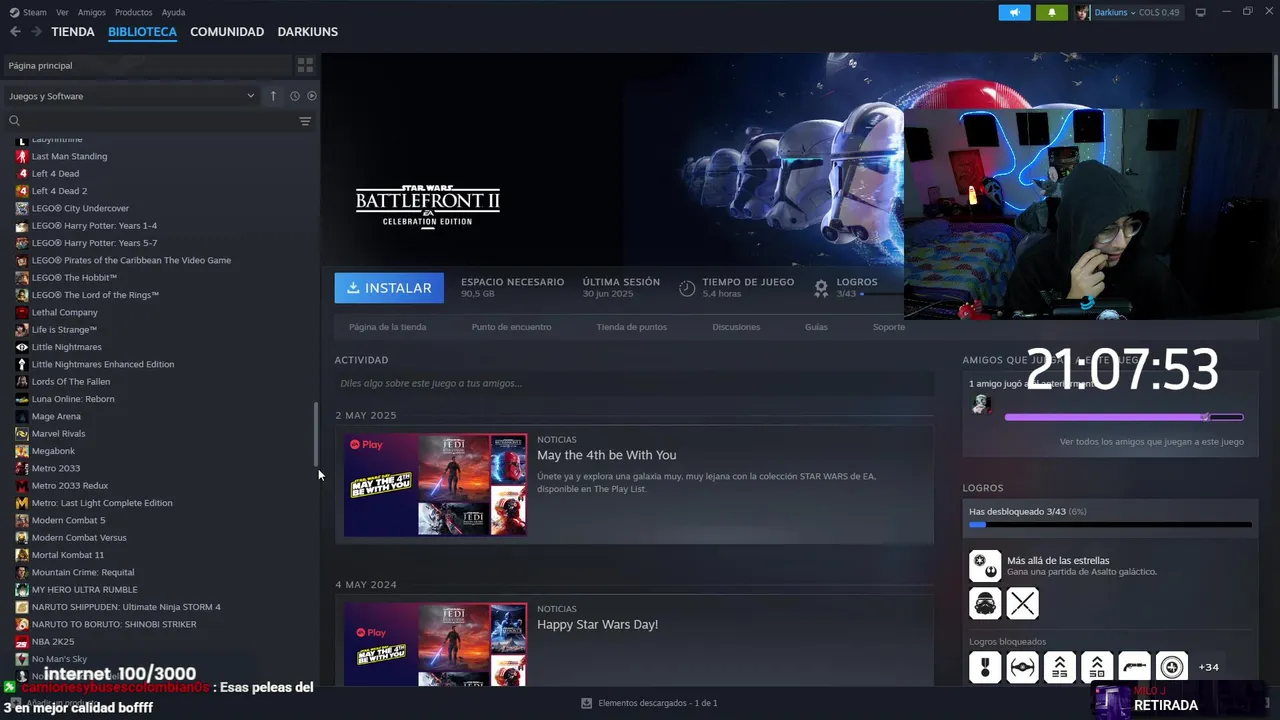
Task: Open the Happy Star Wars Day! headline
Action: tap(597, 624)
